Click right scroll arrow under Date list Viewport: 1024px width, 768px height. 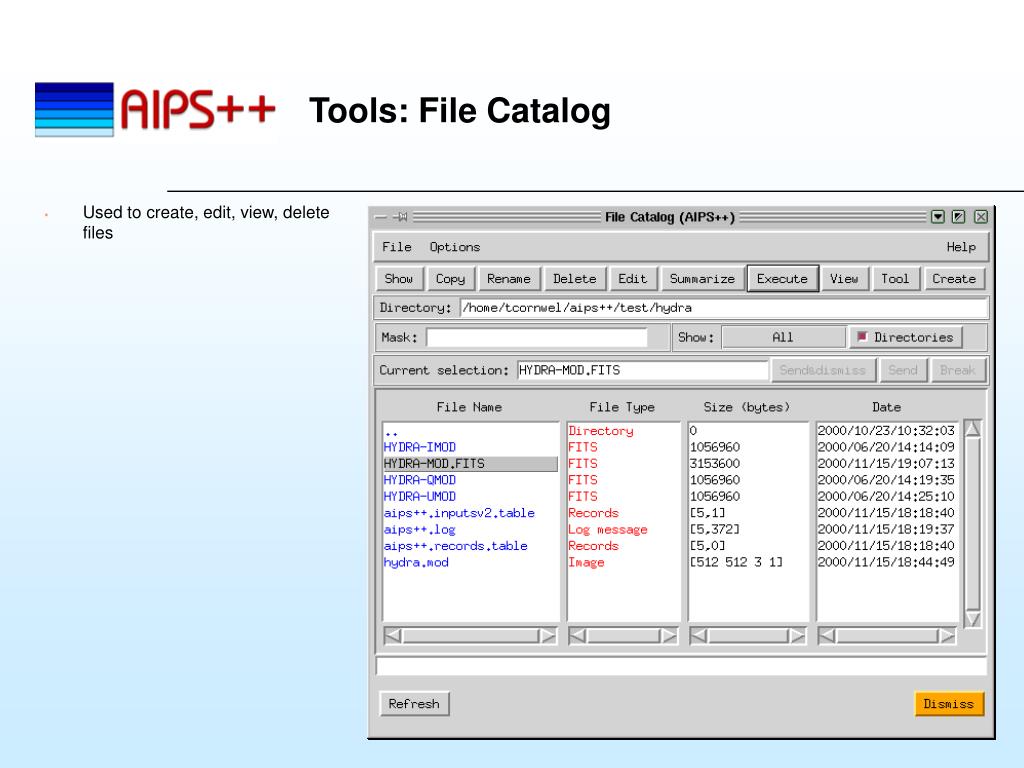click(947, 635)
